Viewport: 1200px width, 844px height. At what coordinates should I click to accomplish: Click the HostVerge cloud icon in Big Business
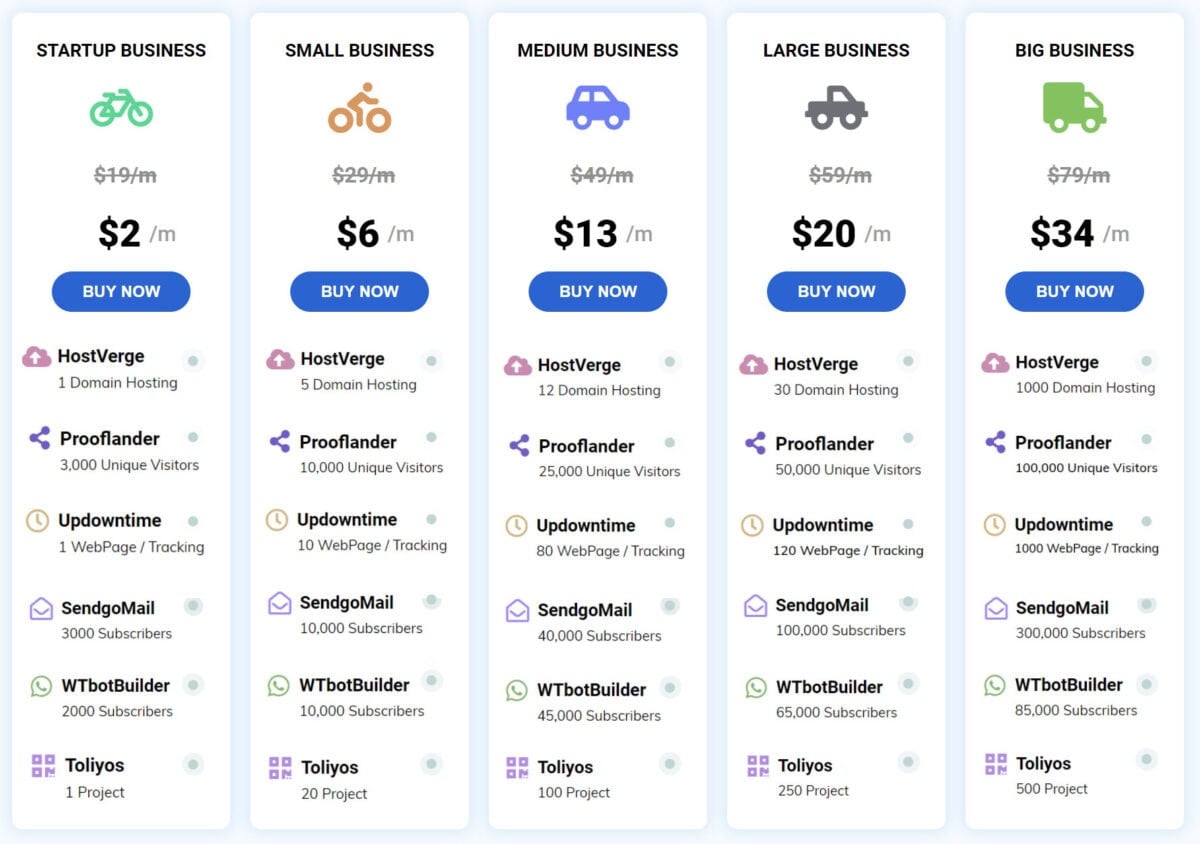(x=995, y=362)
